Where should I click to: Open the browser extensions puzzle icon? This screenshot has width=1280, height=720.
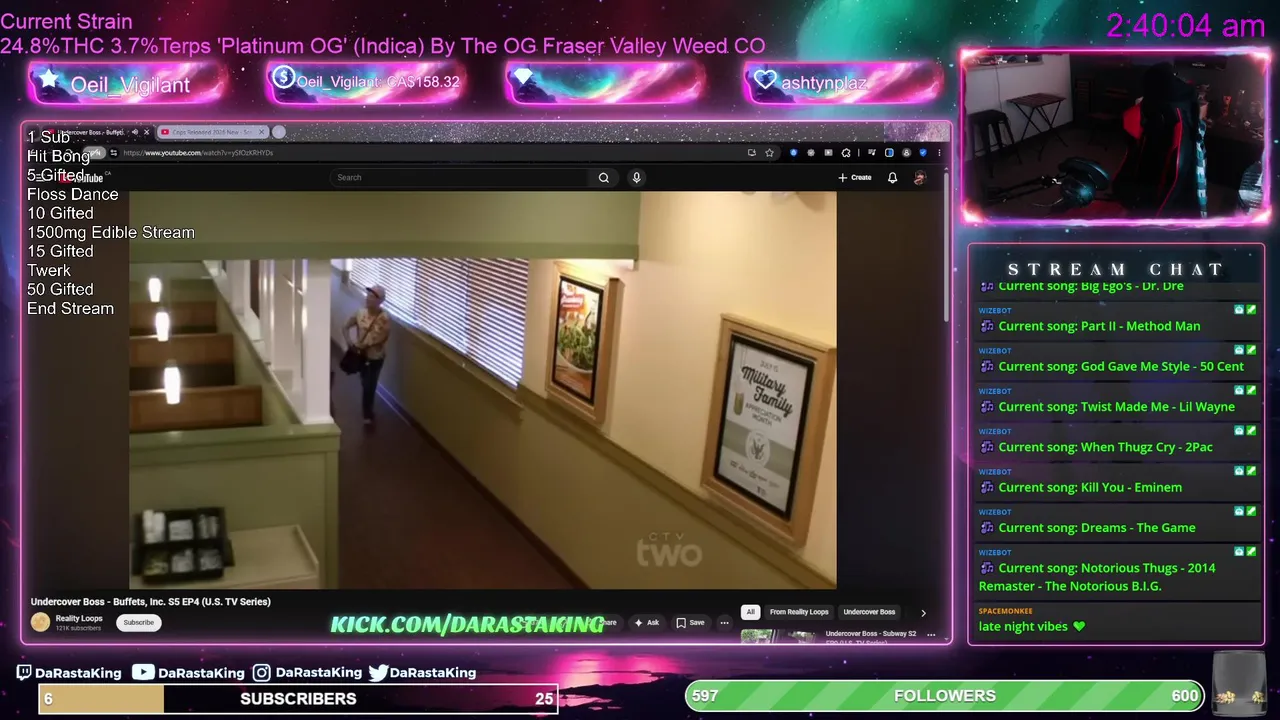coord(846,153)
